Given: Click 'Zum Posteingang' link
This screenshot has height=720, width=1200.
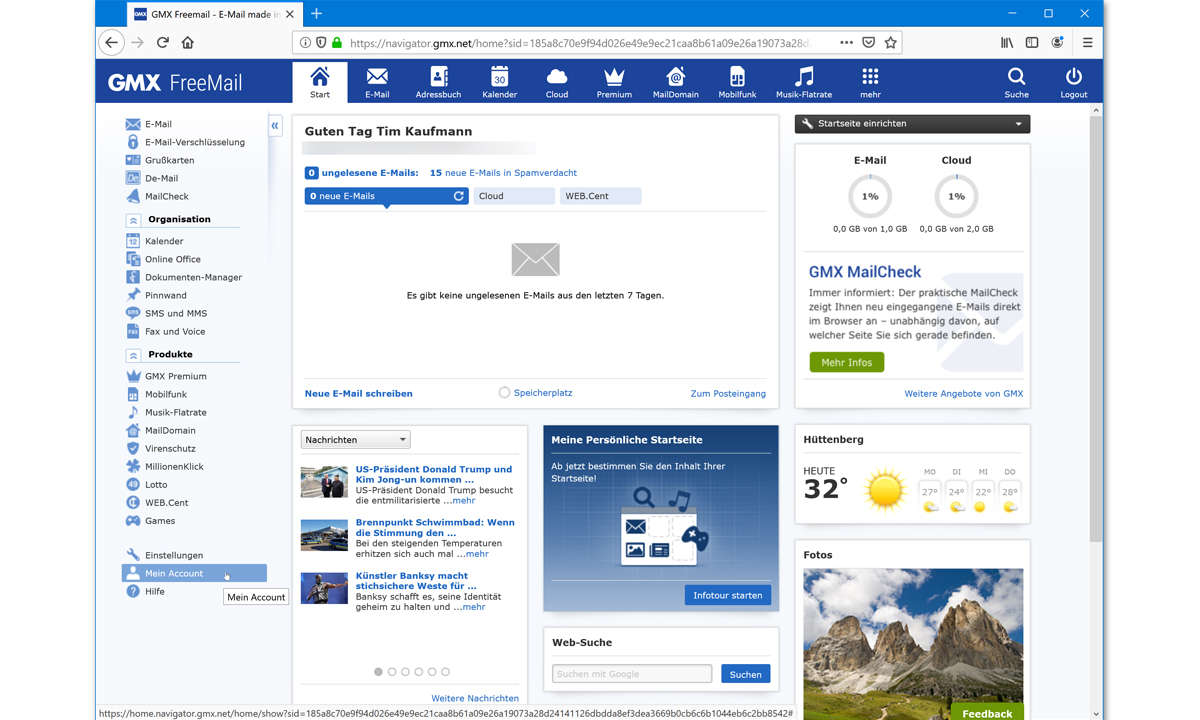Looking at the screenshot, I should 728,393.
